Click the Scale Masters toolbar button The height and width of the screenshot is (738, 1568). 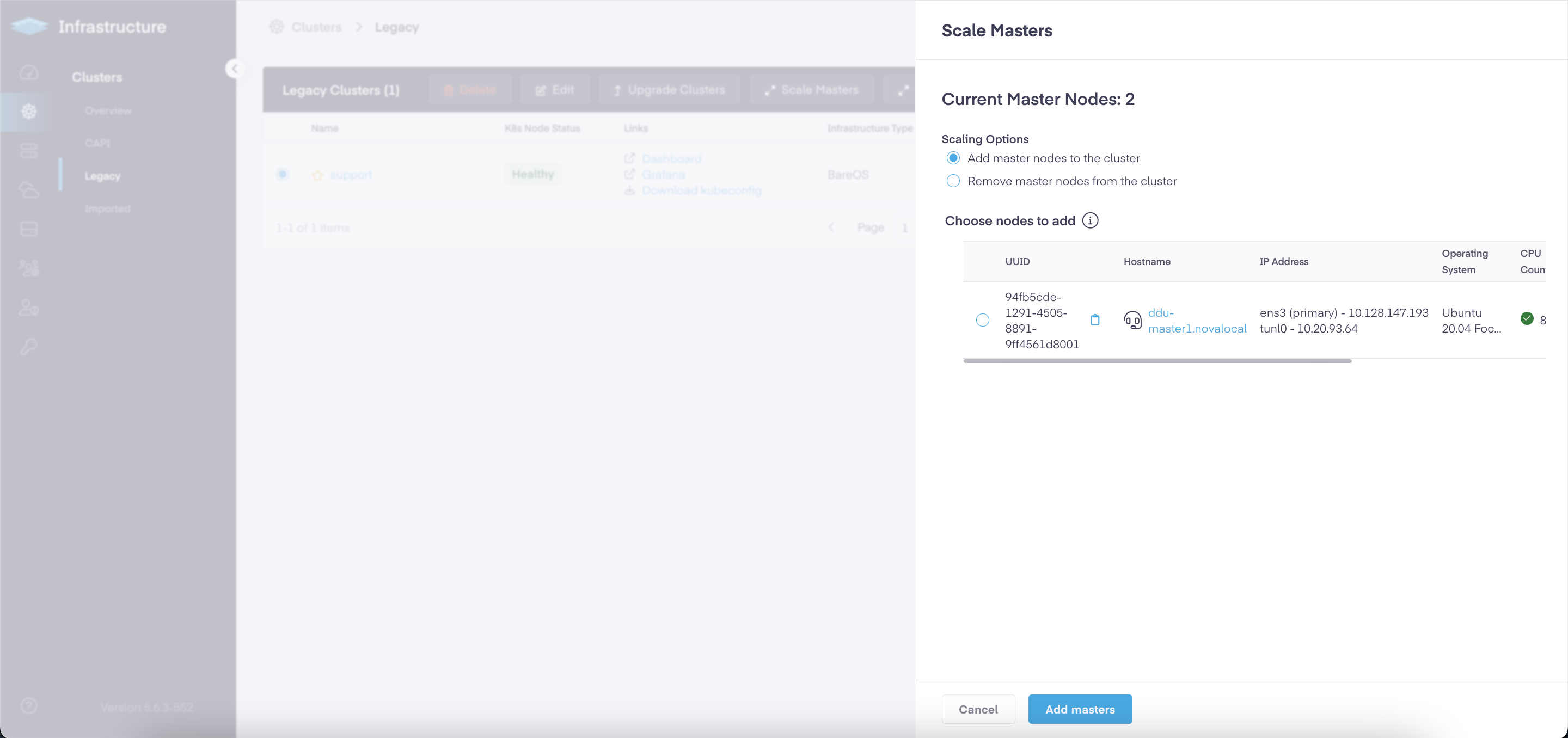(x=811, y=90)
